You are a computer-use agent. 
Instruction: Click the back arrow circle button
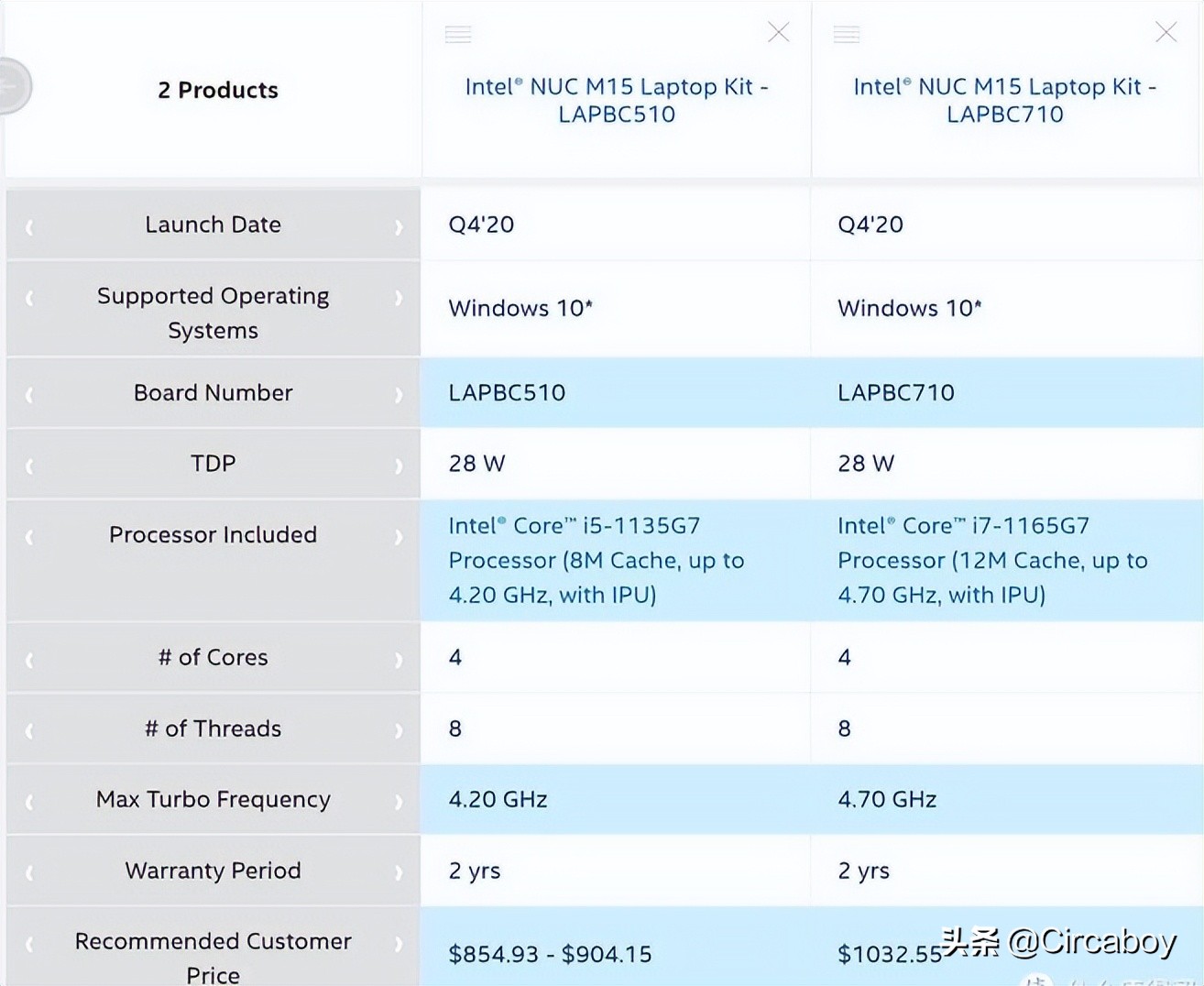coord(13,86)
